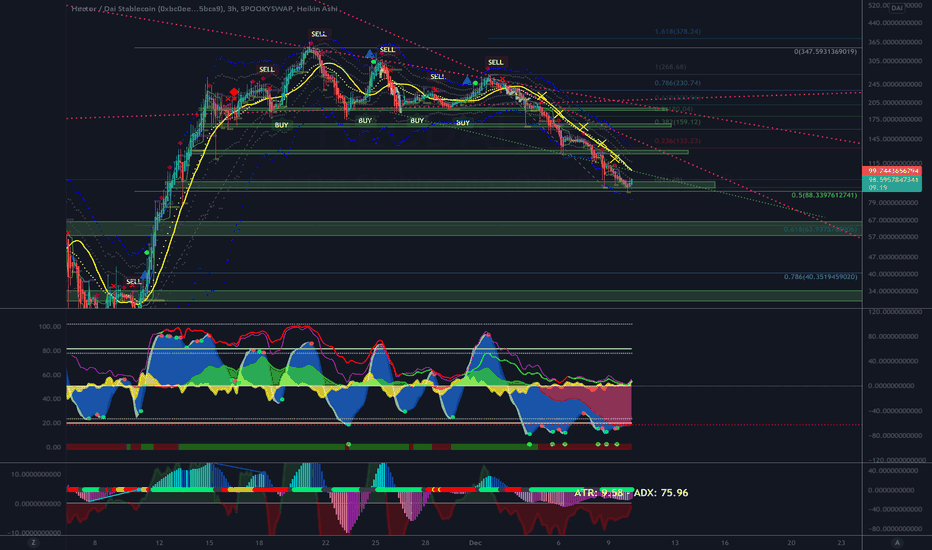This screenshot has height=550, width=932.
Task: Click the 100.00 oscillator scale label
Action: pyautogui.click(x=50, y=326)
